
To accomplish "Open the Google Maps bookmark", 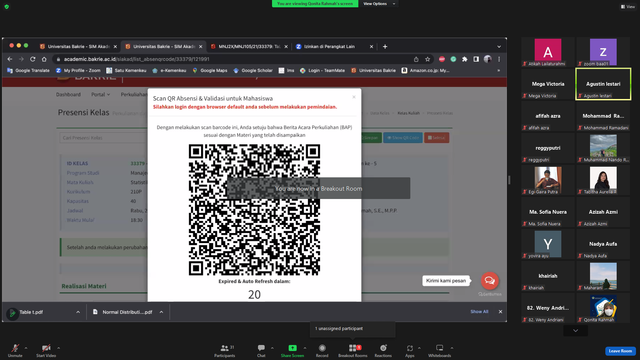I will tap(209, 70).
